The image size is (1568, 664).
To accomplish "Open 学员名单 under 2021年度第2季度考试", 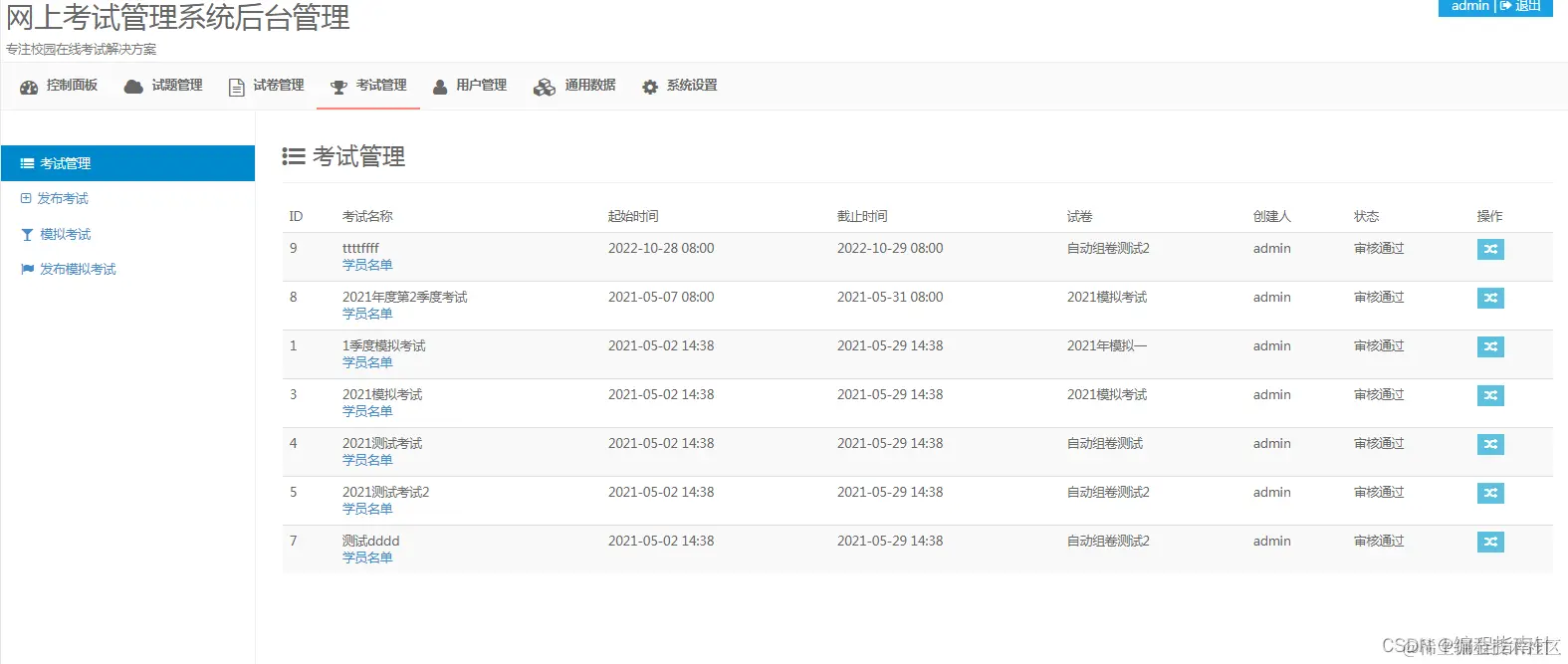I will click(x=367, y=314).
